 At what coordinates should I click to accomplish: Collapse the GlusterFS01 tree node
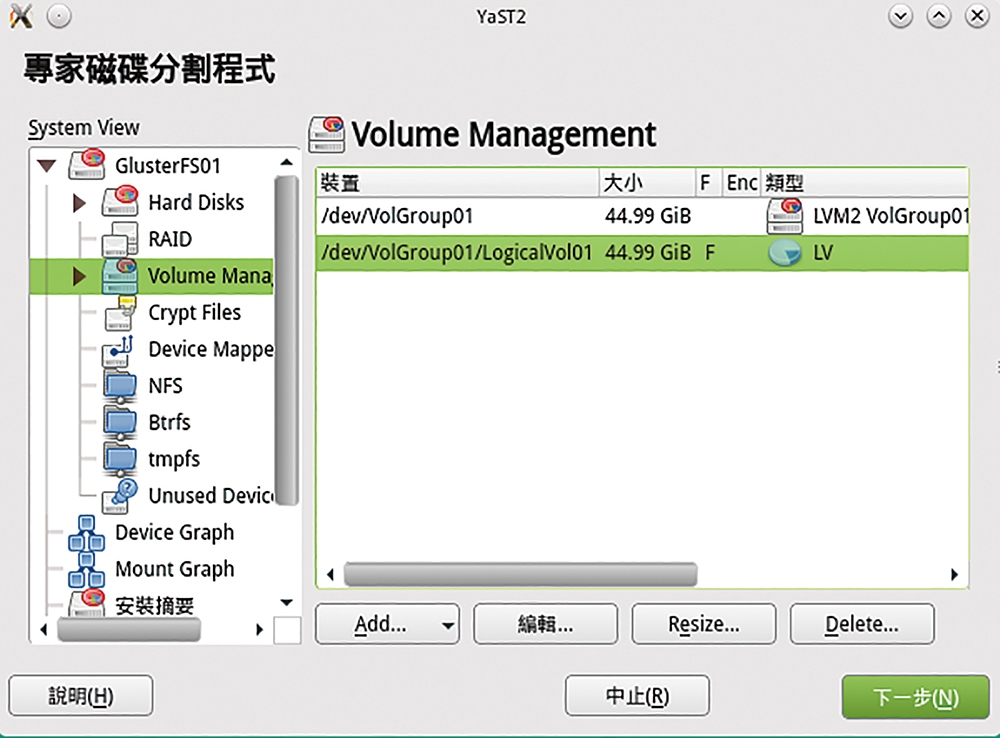tap(47, 166)
